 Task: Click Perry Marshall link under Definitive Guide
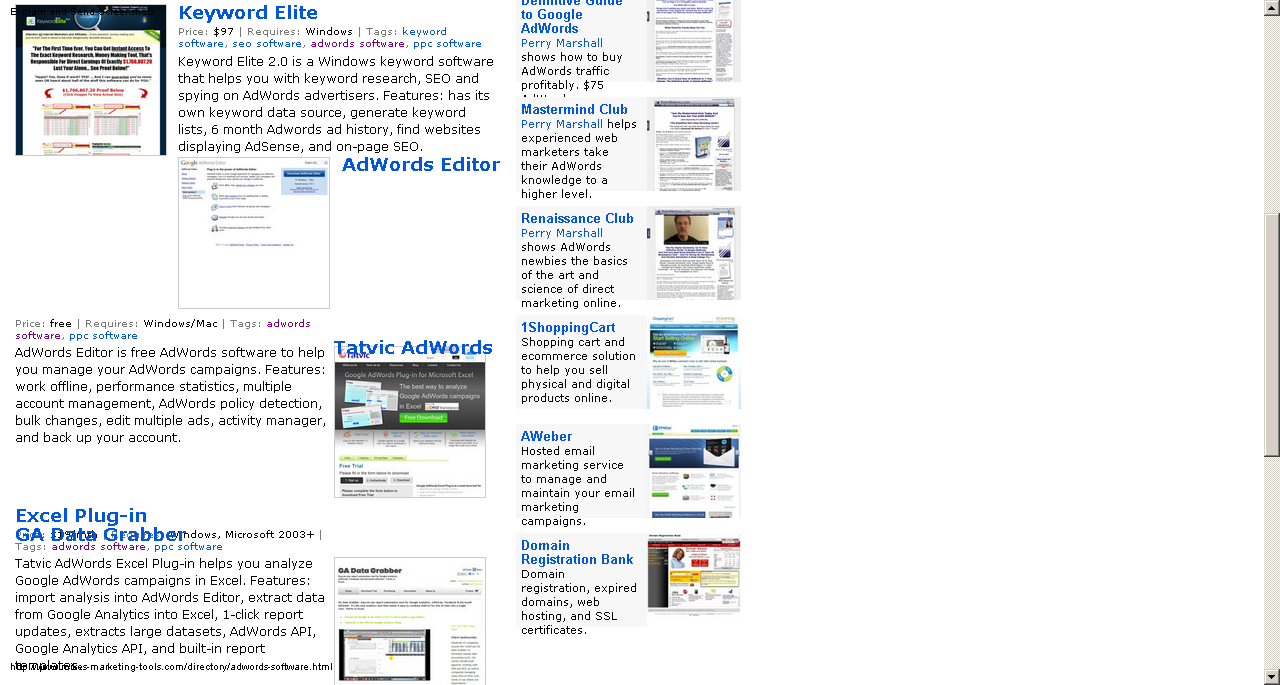click(562, 43)
